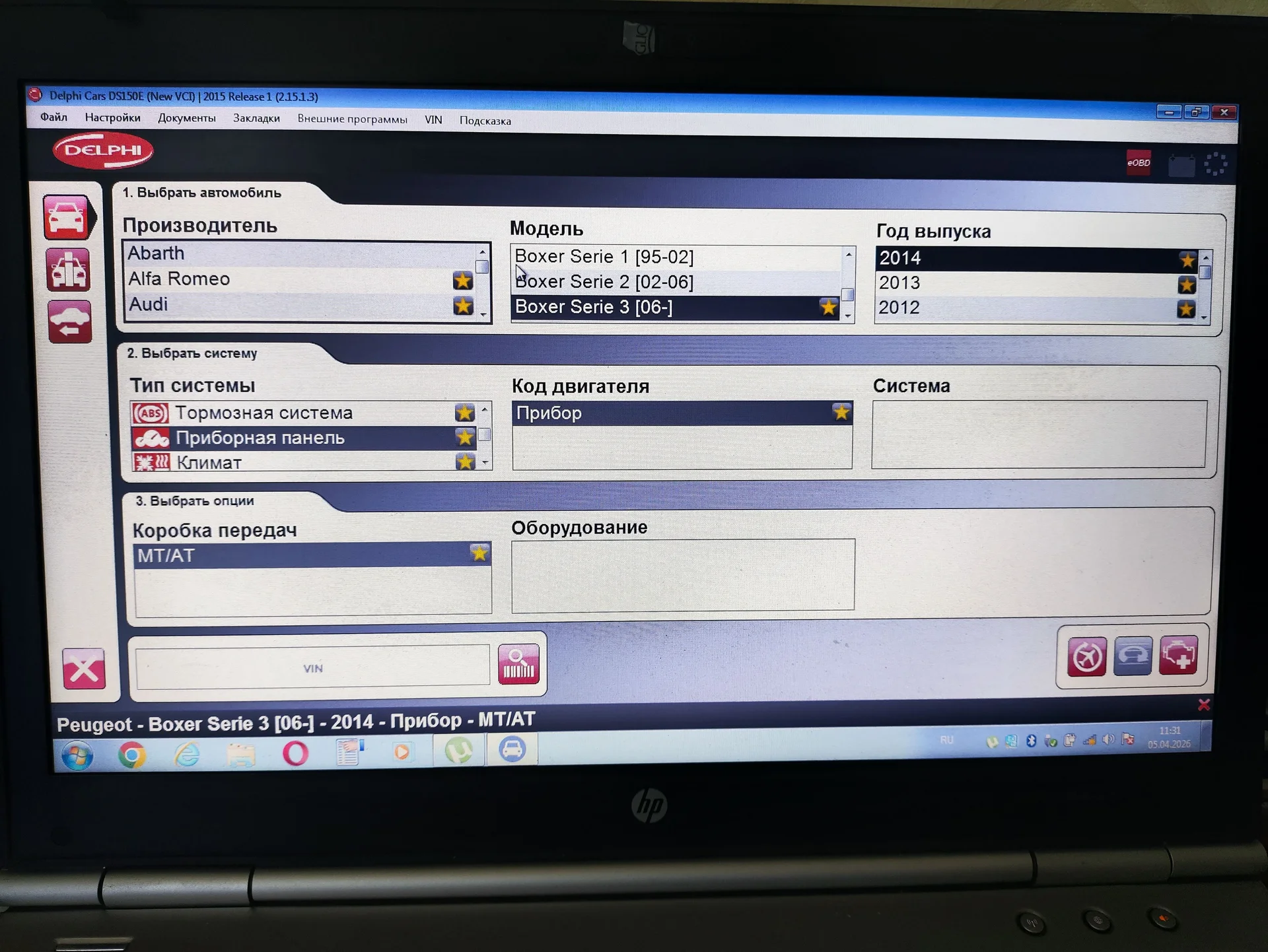Click the volume speaker tray icon

[1109, 739]
